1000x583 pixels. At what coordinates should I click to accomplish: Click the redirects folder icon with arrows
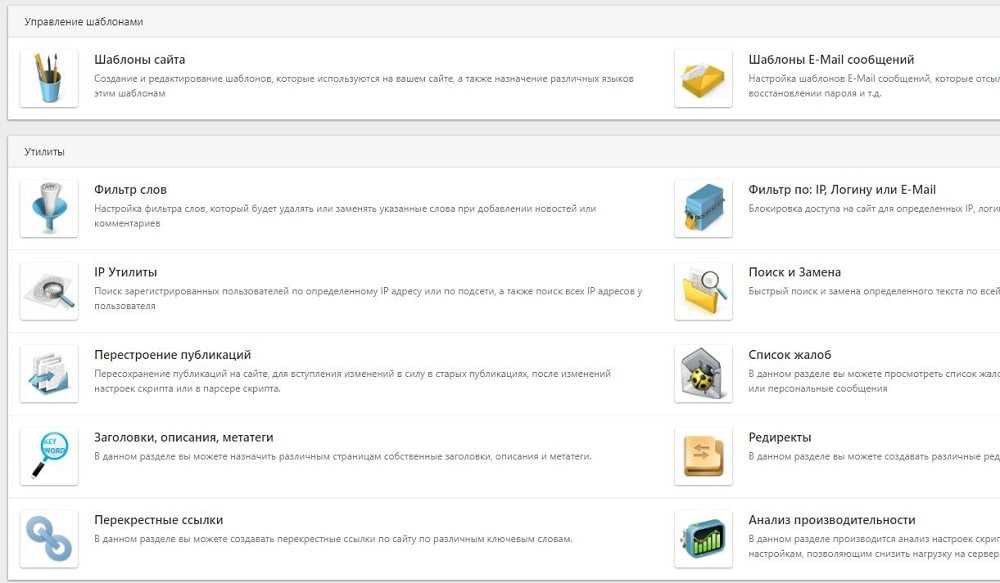click(703, 456)
